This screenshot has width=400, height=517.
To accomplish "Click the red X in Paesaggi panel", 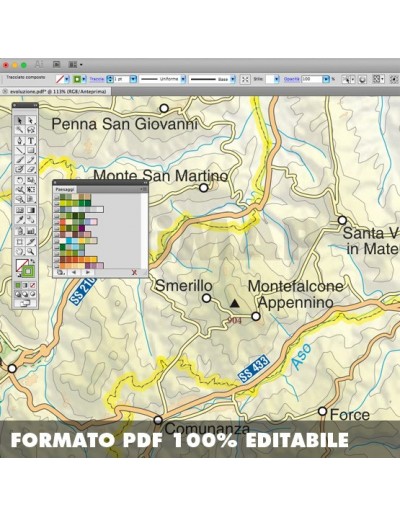I will click(134, 272).
